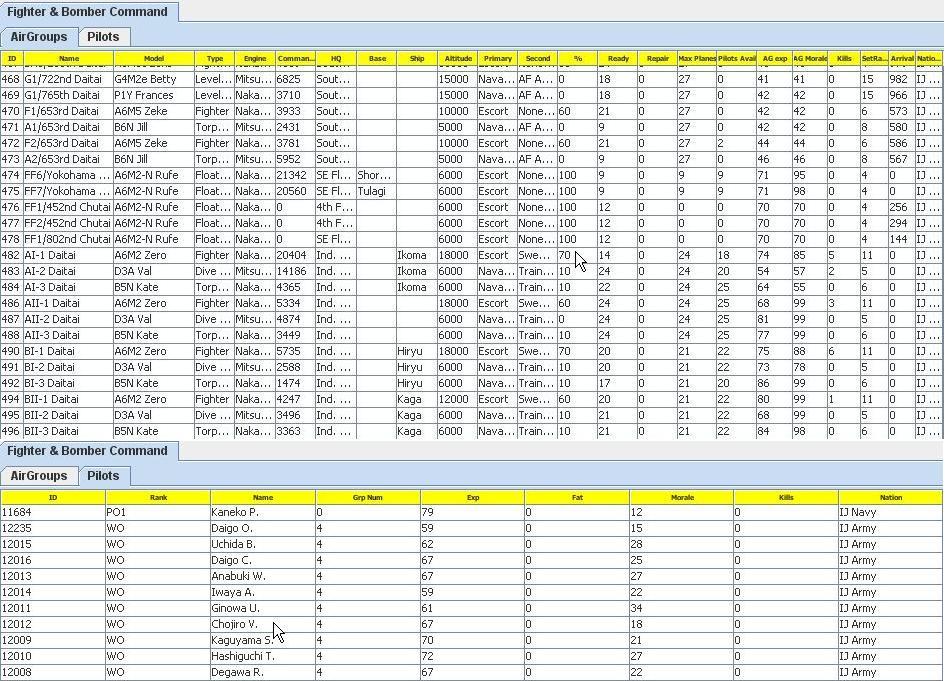Select the AI-1 Daitai air group
The width and height of the screenshot is (947, 681).
tap(471, 255)
